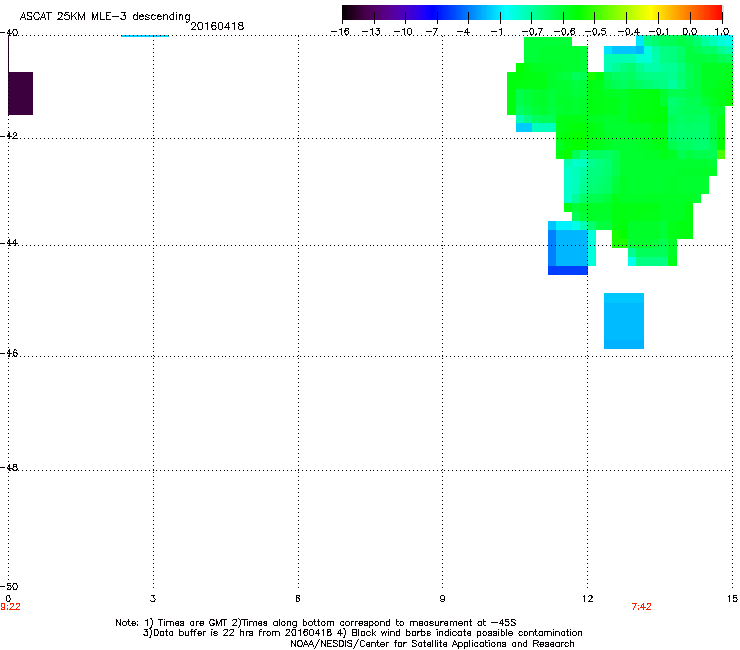Click the NOAA/NESDIS credit line
This screenshot has width=740, height=650.
point(432,644)
